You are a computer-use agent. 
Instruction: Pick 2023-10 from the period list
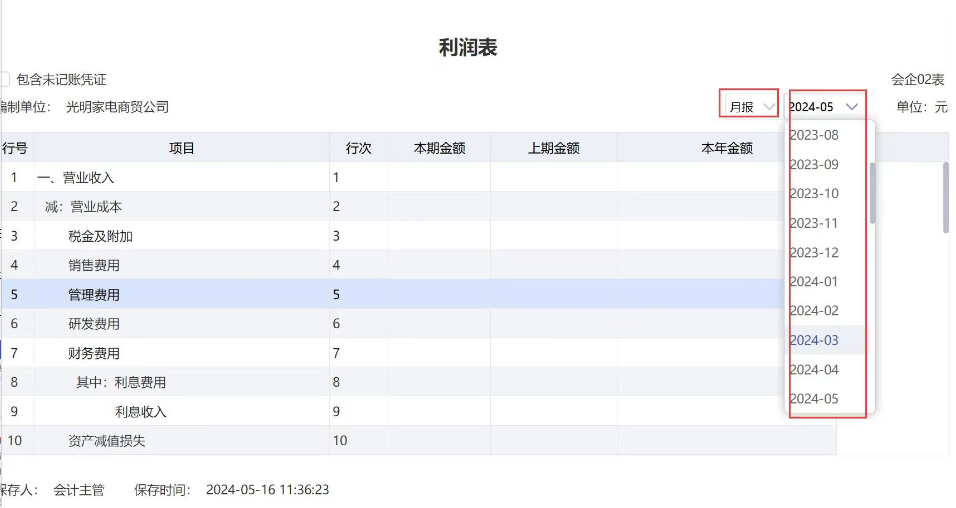click(814, 193)
